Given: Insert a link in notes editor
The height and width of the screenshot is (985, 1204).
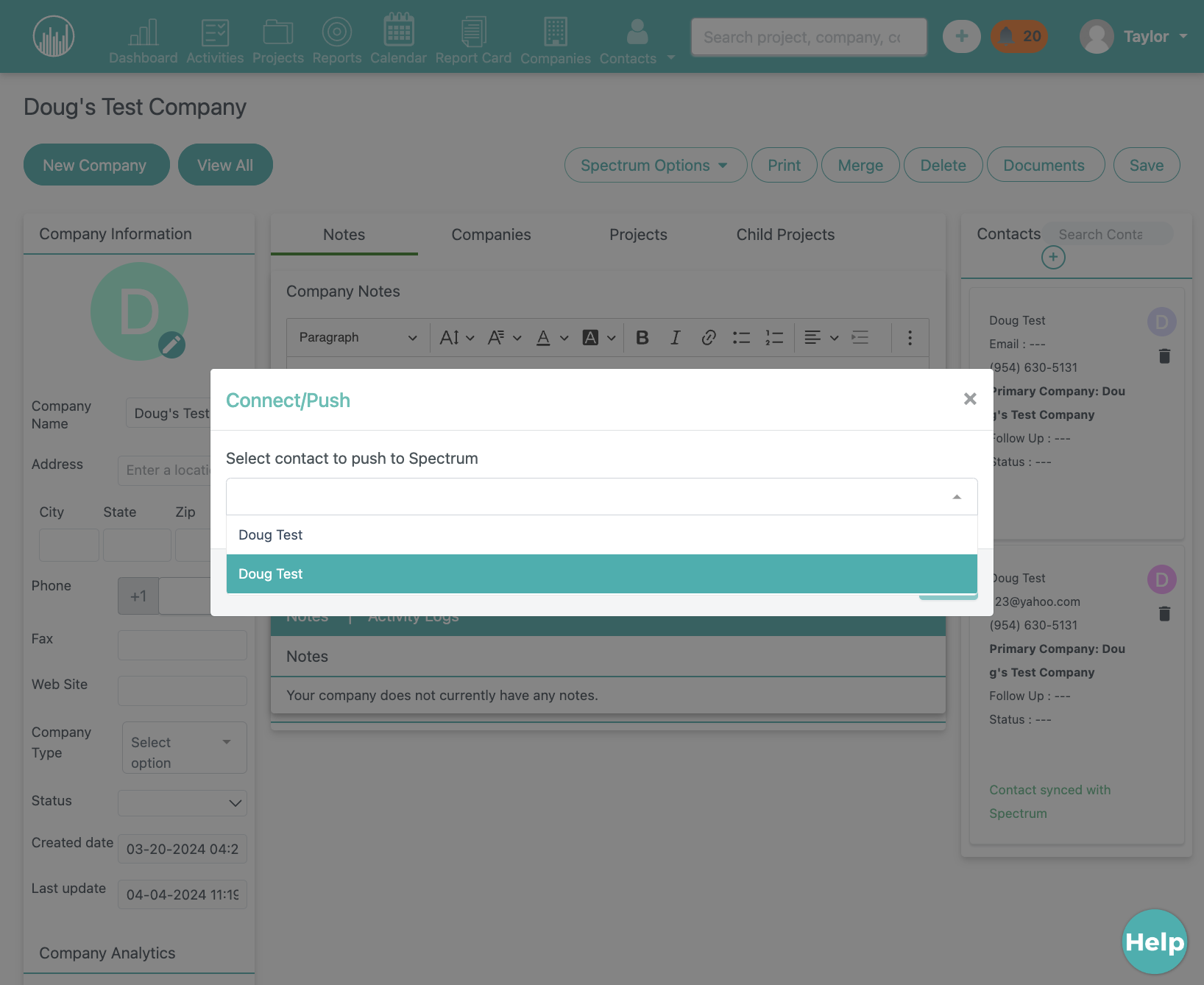Looking at the screenshot, I should click(x=708, y=337).
